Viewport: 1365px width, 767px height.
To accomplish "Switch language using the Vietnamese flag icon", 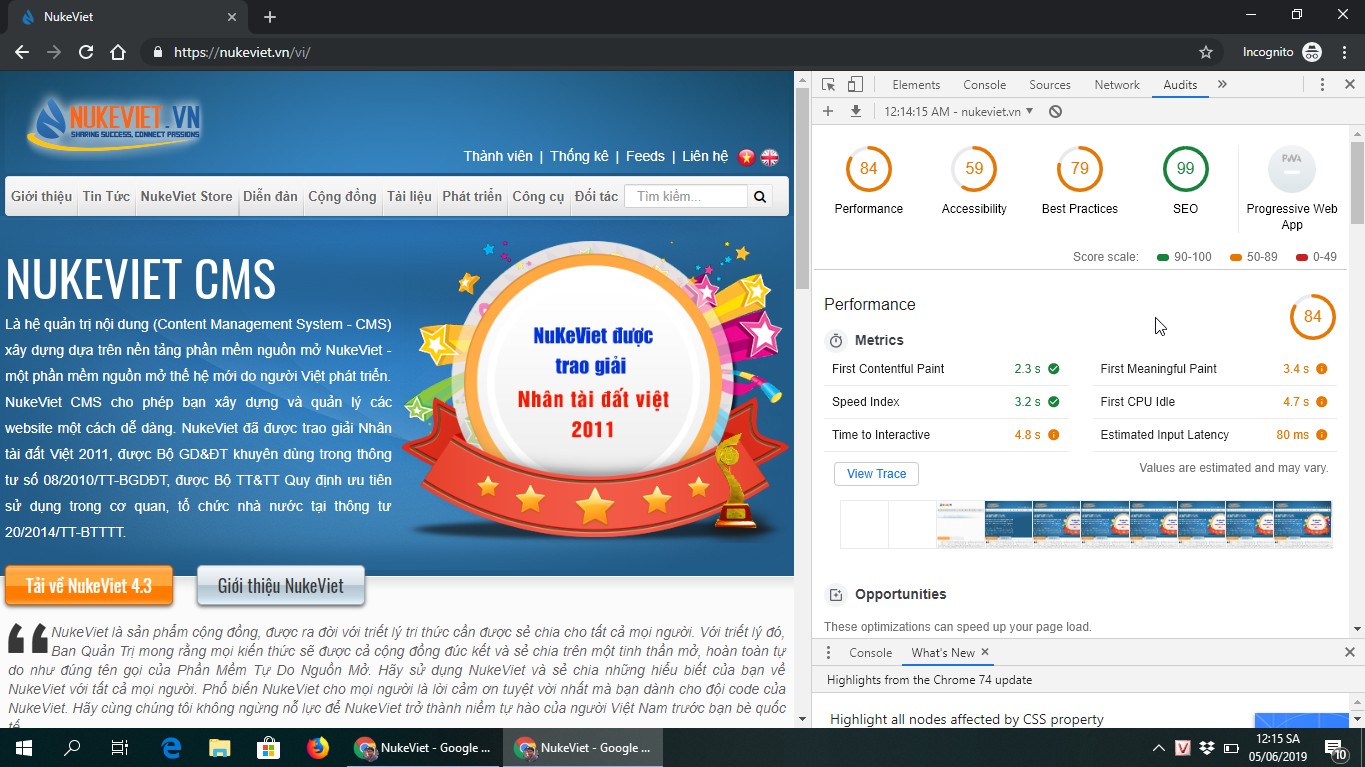I will point(746,157).
